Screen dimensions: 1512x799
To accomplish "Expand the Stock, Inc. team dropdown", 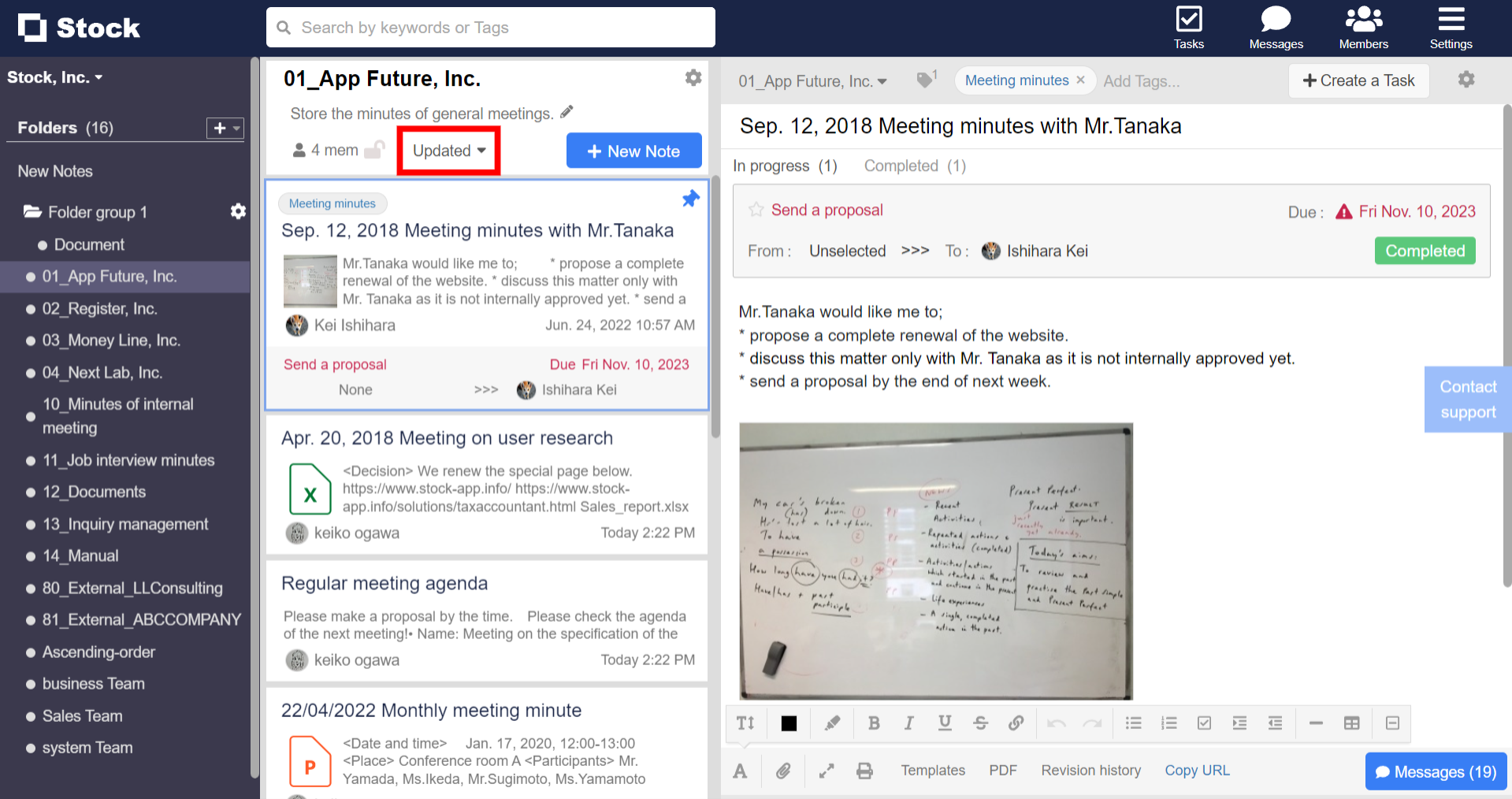I will tap(55, 77).
